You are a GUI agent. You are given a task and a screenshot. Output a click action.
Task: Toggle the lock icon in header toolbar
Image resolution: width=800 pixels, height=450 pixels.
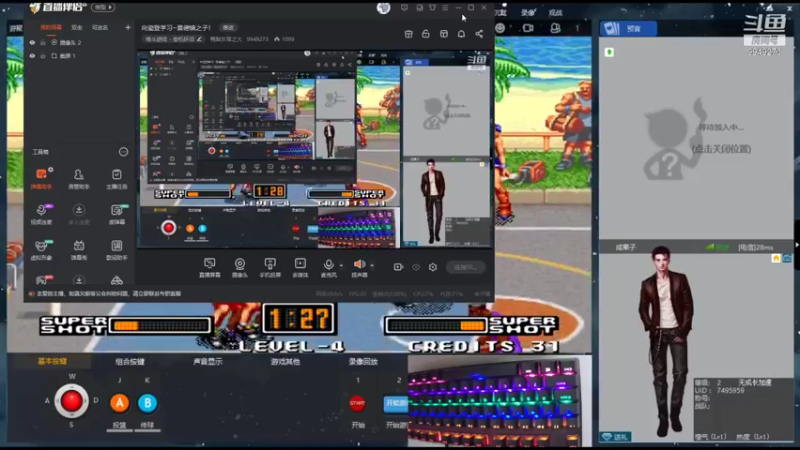pyautogui.click(x=426, y=34)
